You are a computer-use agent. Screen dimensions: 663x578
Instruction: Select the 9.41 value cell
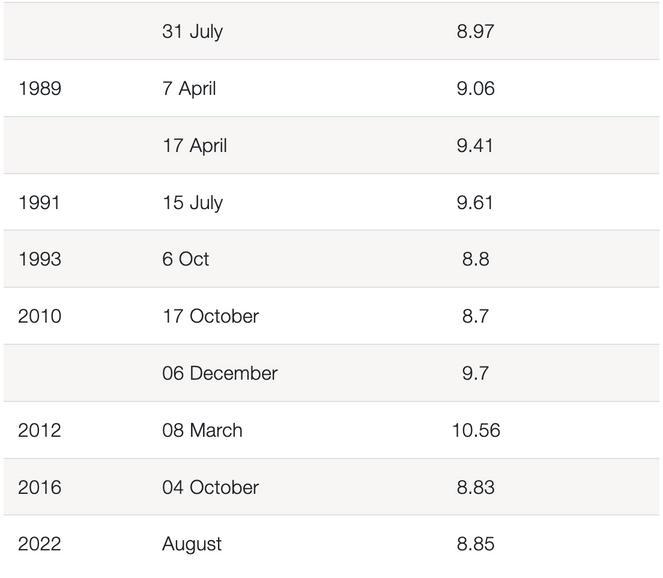pos(475,145)
